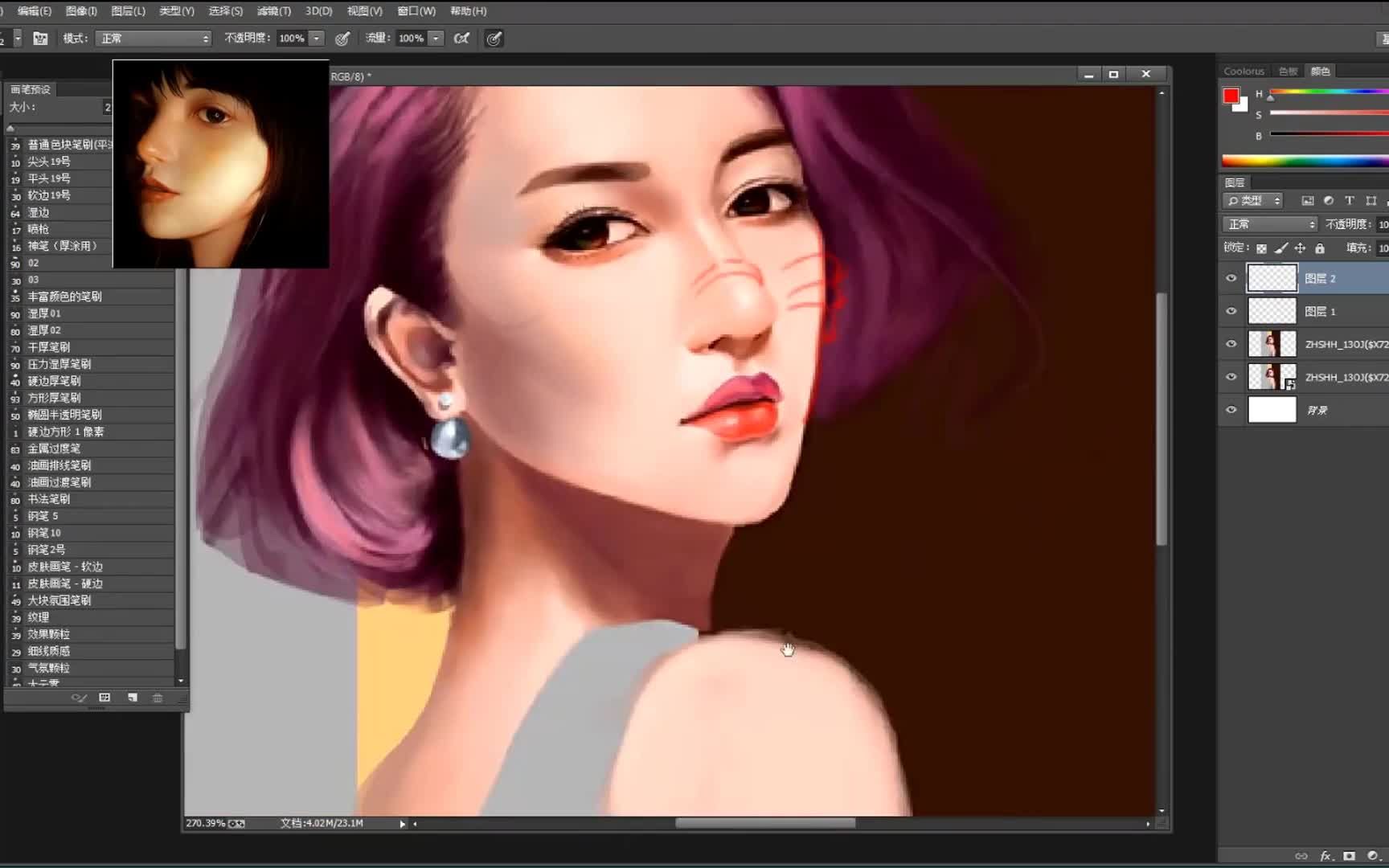Lock all padlock icon
Screen dimensions: 1389x868
coord(1319,248)
